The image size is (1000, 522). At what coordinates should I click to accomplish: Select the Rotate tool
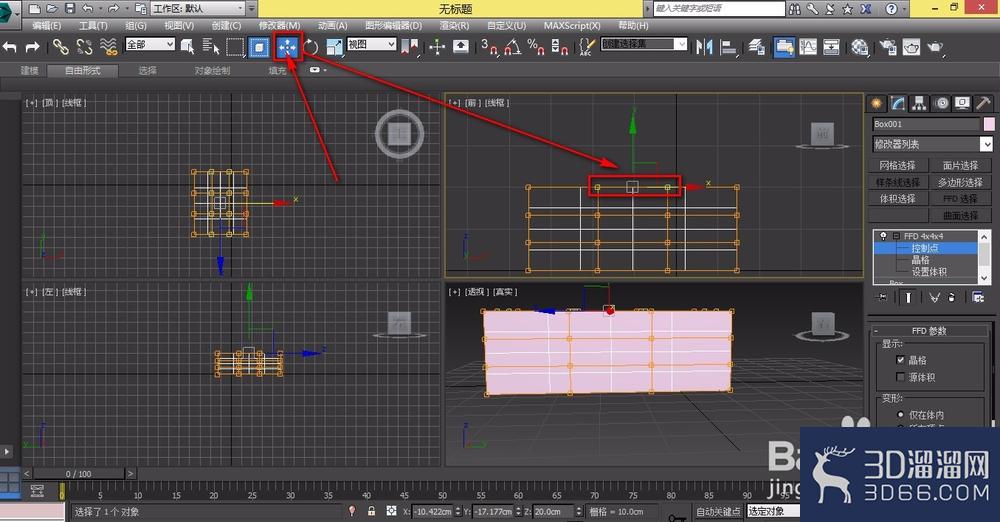[311, 47]
